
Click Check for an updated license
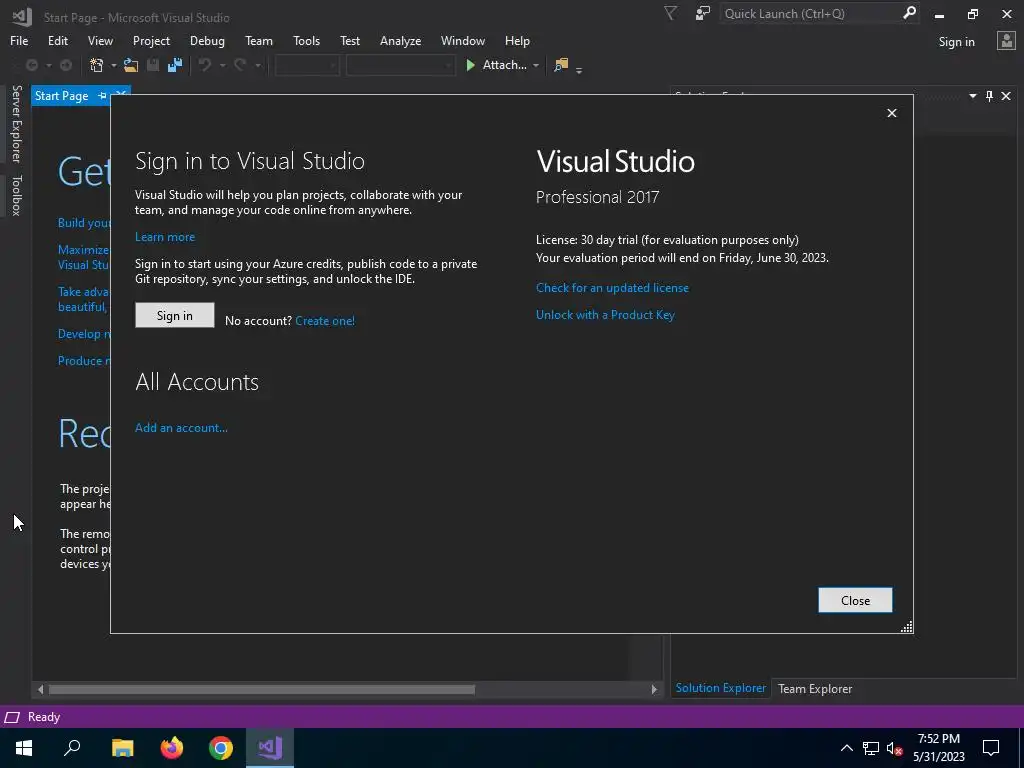[612, 288]
